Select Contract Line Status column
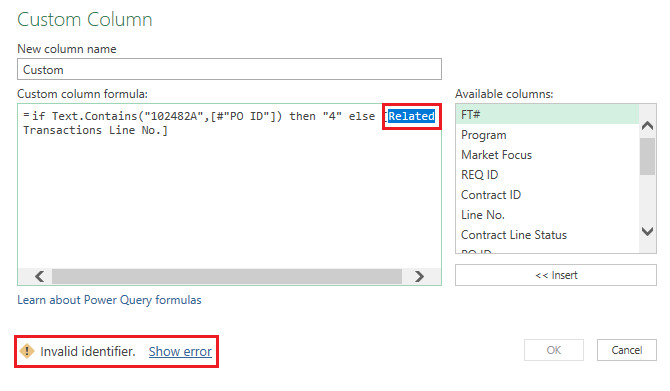Viewport: 670px width, 391px height. [x=547, y=235]
